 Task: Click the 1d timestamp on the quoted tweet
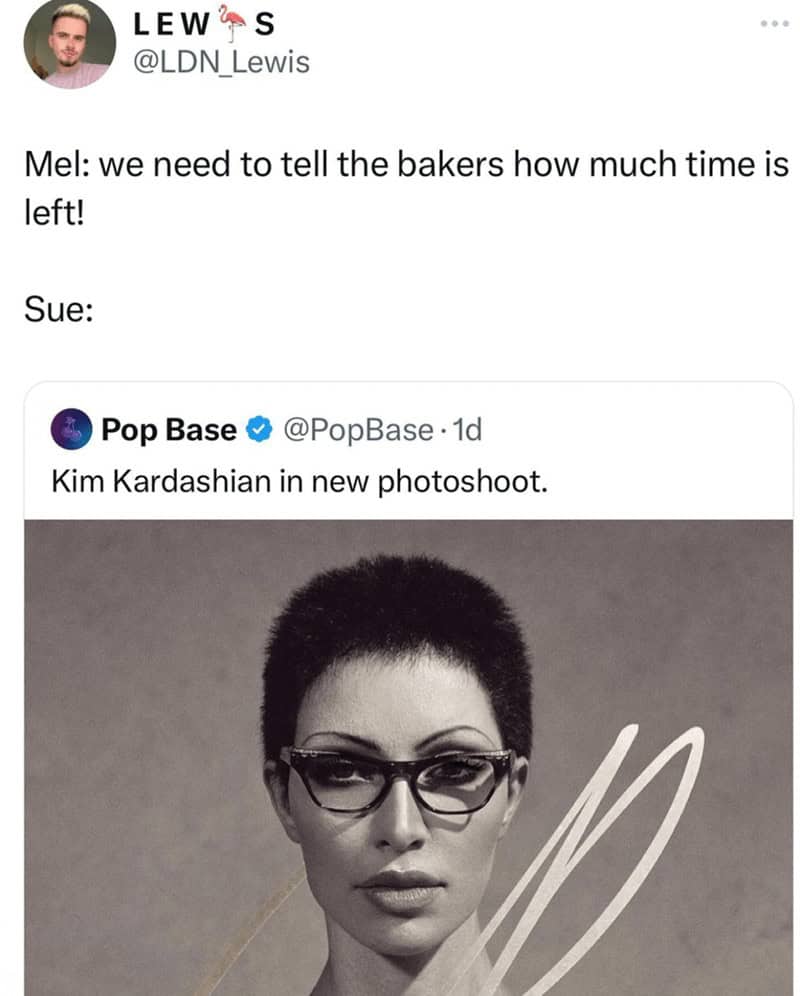(467, 430)
